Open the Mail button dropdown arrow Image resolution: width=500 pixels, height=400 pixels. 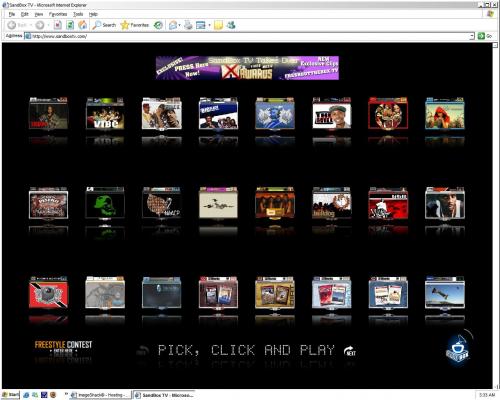tap(179, 25)
